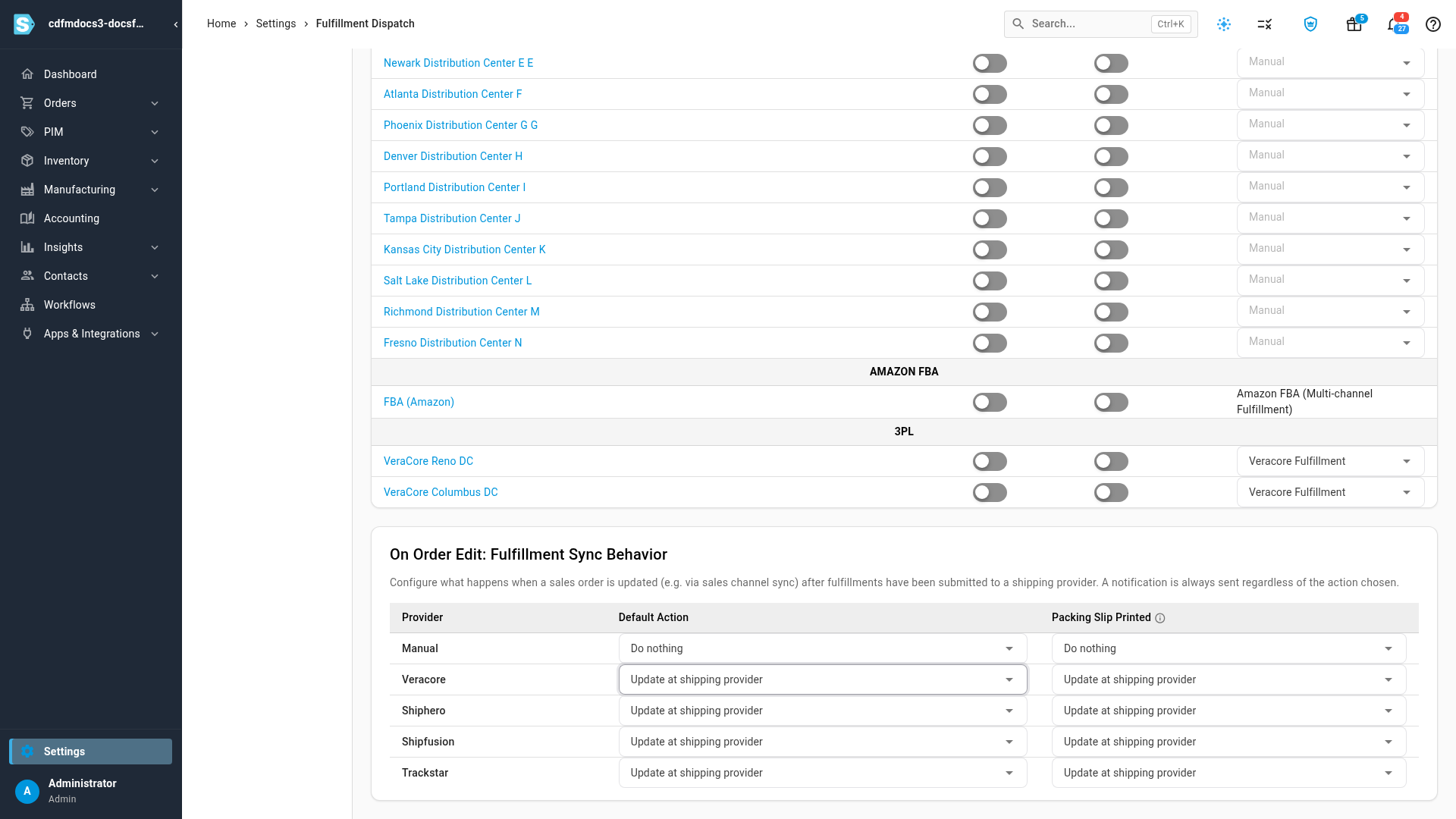
Task: Open the Salt Lake Distribution Center L link
Action: [x=457, y=281]
